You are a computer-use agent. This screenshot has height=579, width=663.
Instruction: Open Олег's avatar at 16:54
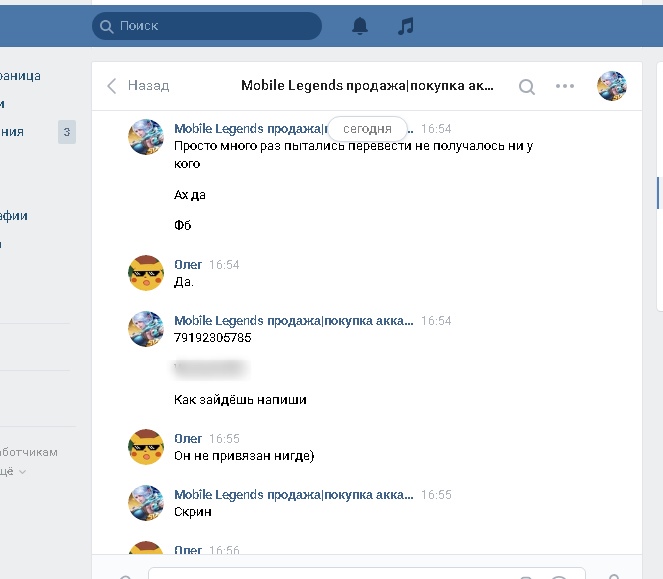[x=146, y=273]
